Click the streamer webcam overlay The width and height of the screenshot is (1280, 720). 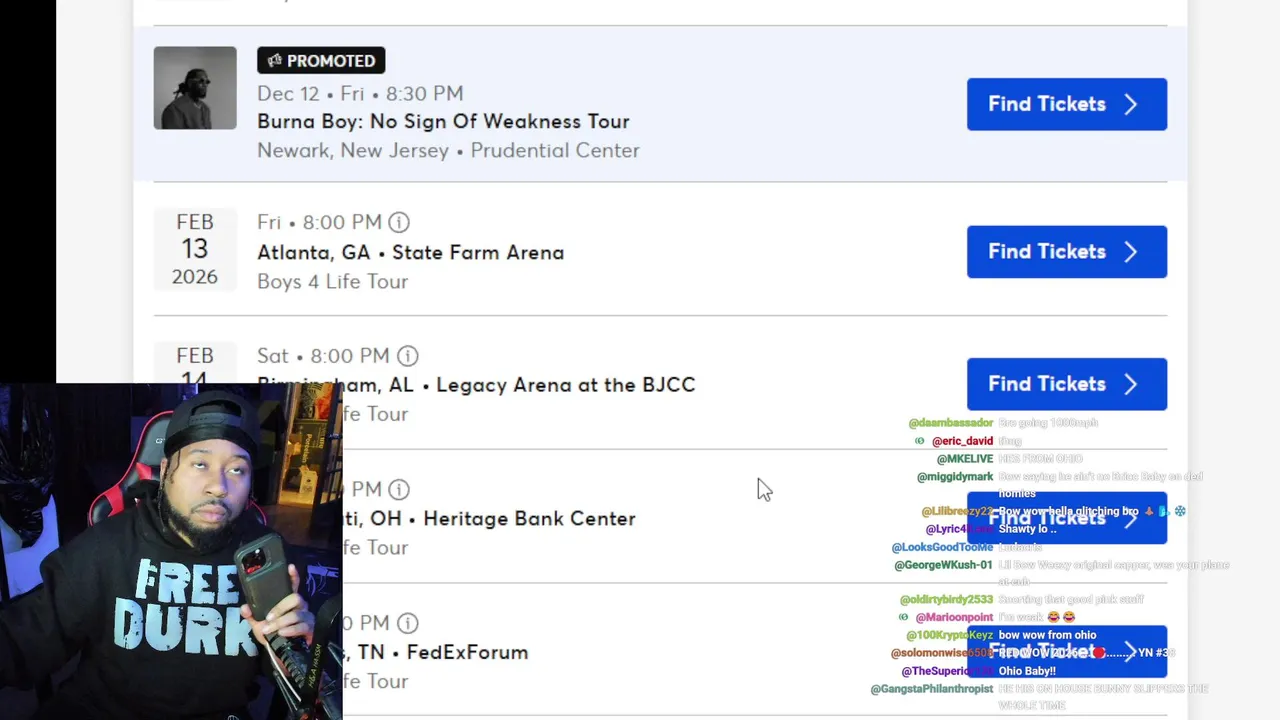click(171, 551)
